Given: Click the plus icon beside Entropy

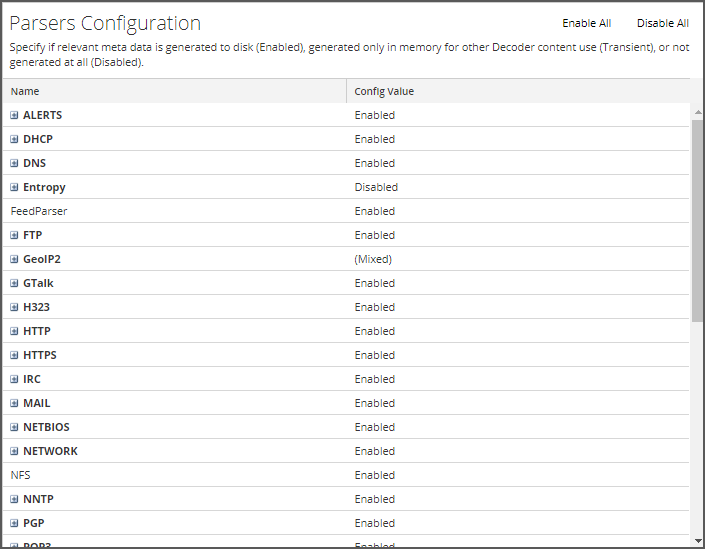Looking at the screenshot, I should click(x=14, y=187).
